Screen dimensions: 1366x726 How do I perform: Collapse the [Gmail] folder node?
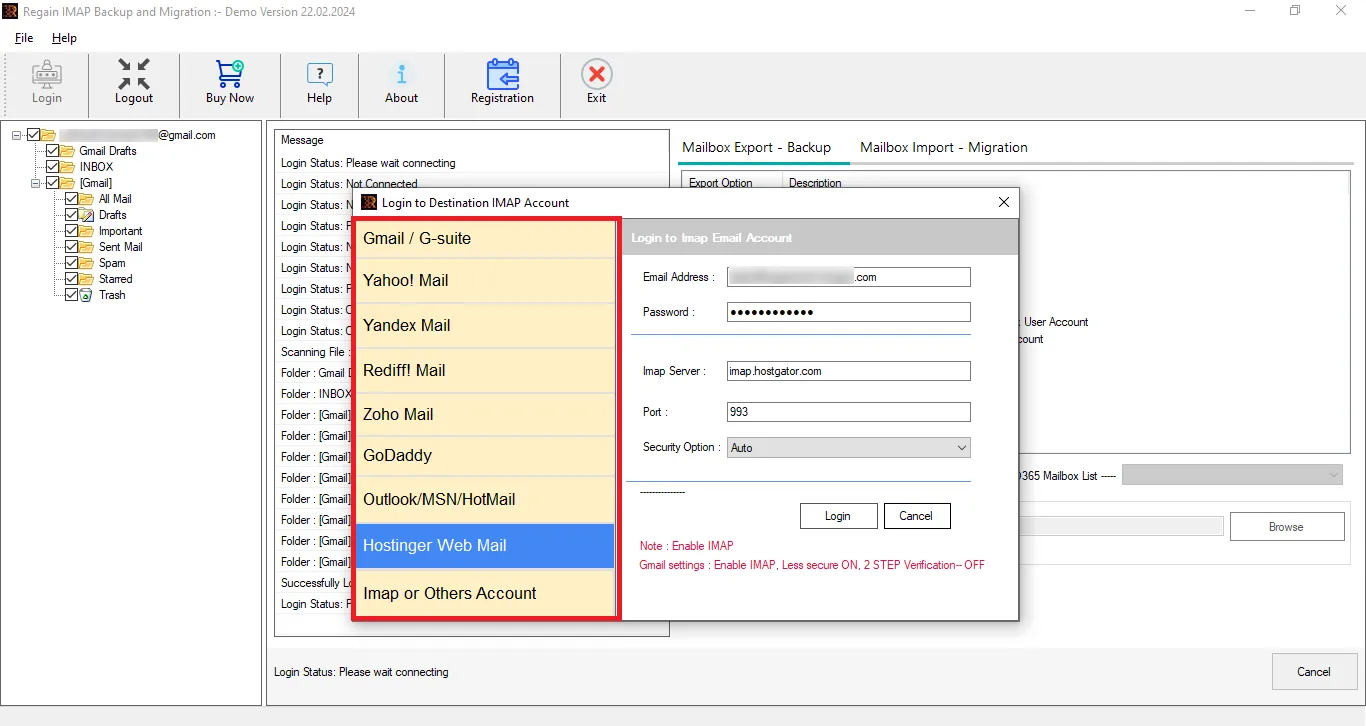pos(36,183)
